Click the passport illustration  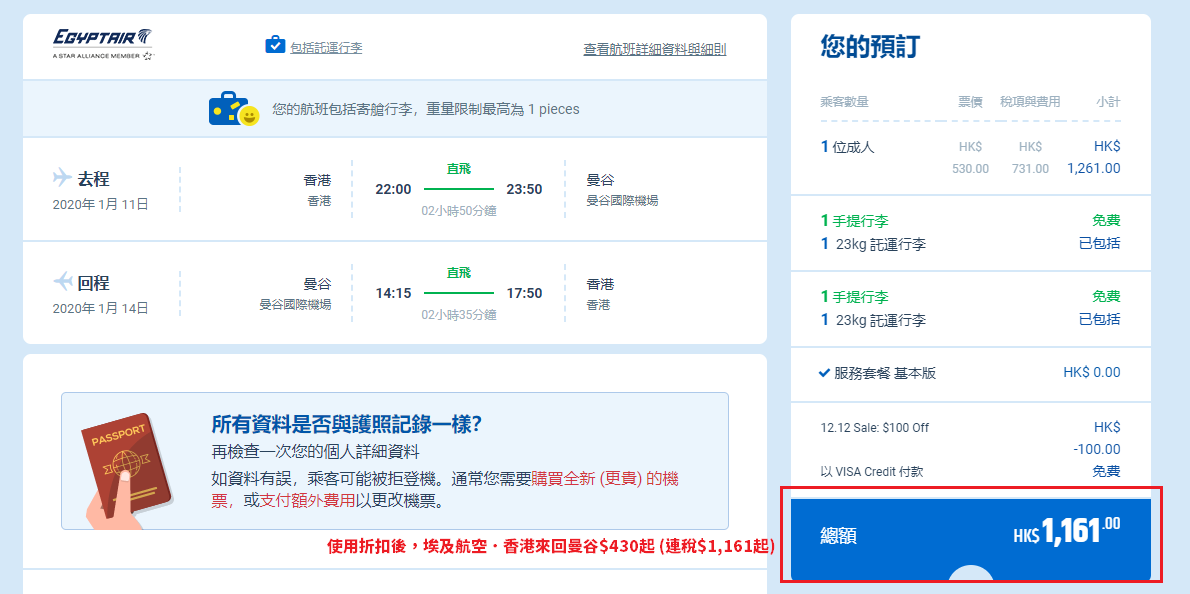coord(128,471)
